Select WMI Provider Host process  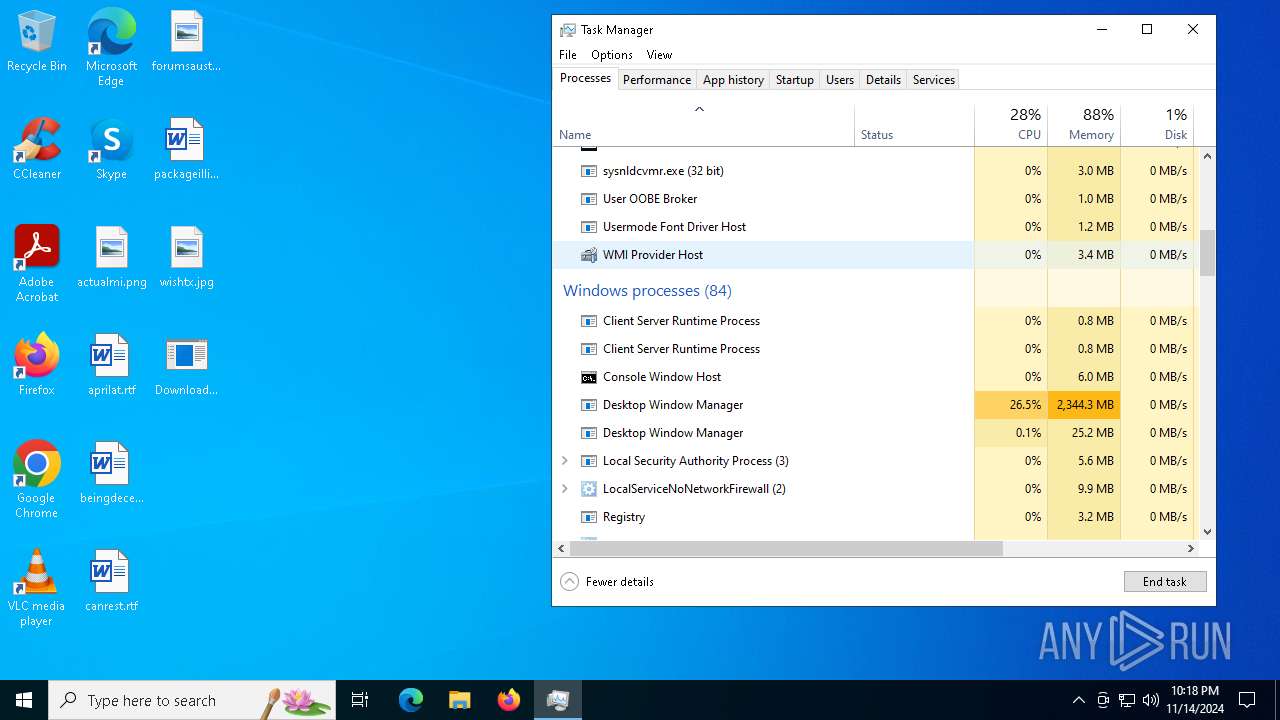(x=874, y=255)
